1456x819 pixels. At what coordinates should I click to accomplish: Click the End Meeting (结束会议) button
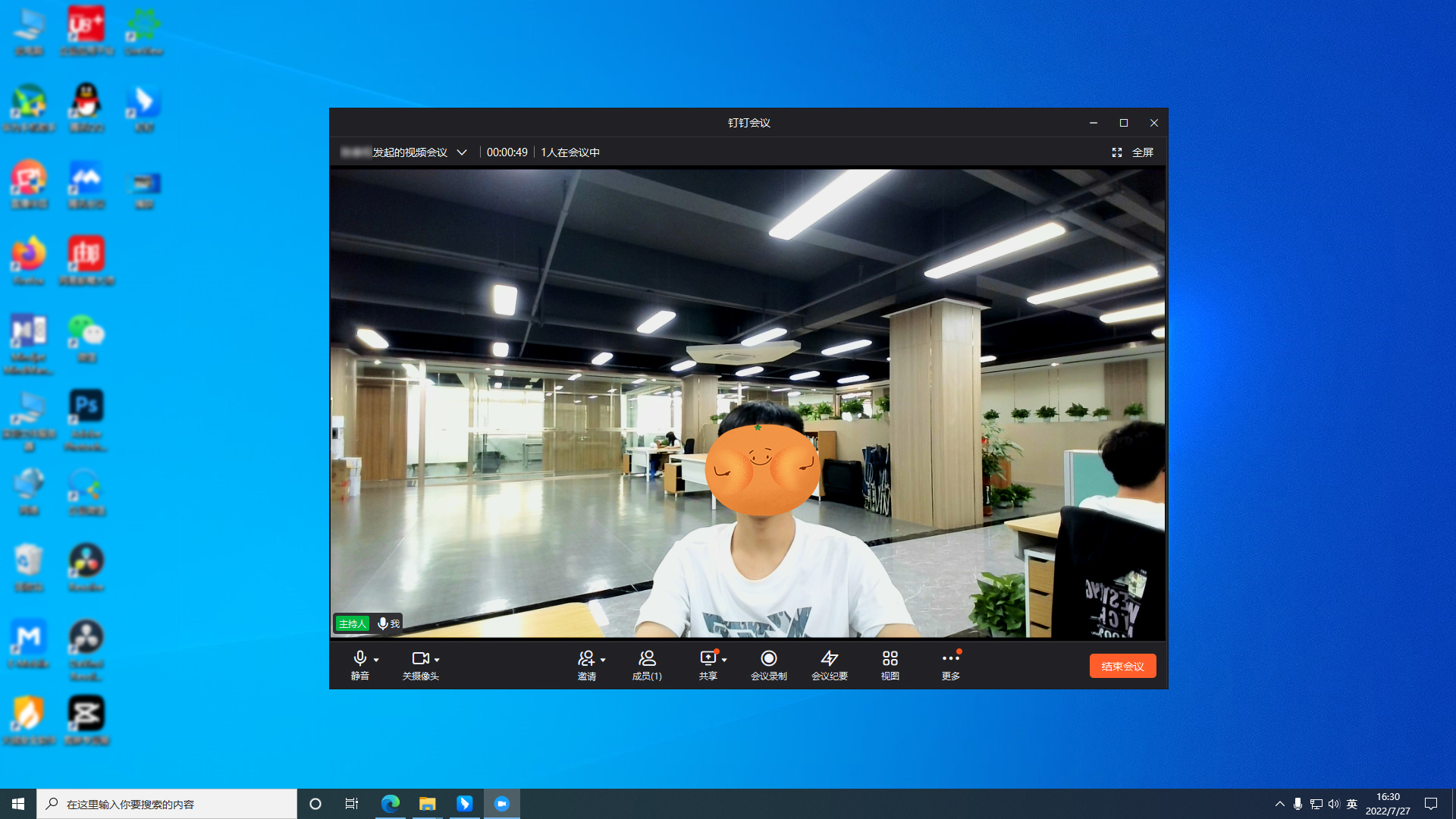click(1122, 666)
